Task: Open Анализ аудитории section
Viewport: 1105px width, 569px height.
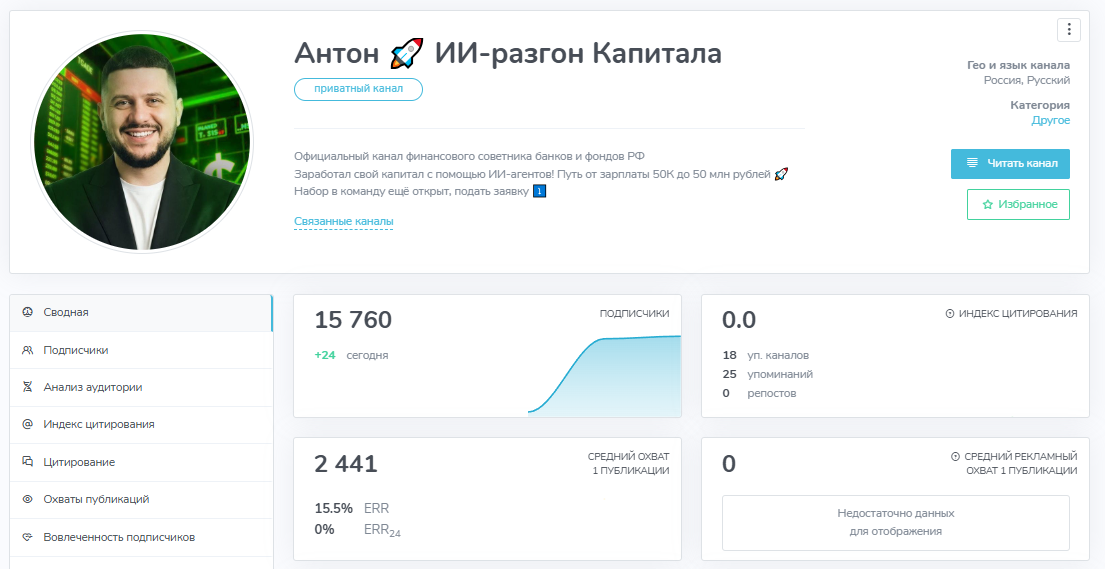Action: tap(141, 387)
